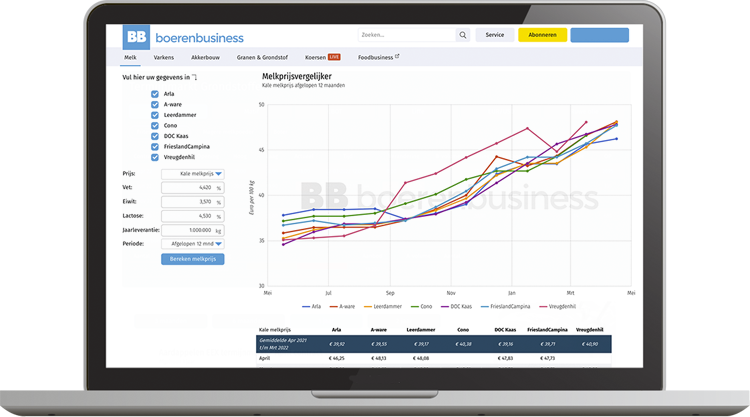Click the external link icon beside Foodbusiness

click(397, 58)
